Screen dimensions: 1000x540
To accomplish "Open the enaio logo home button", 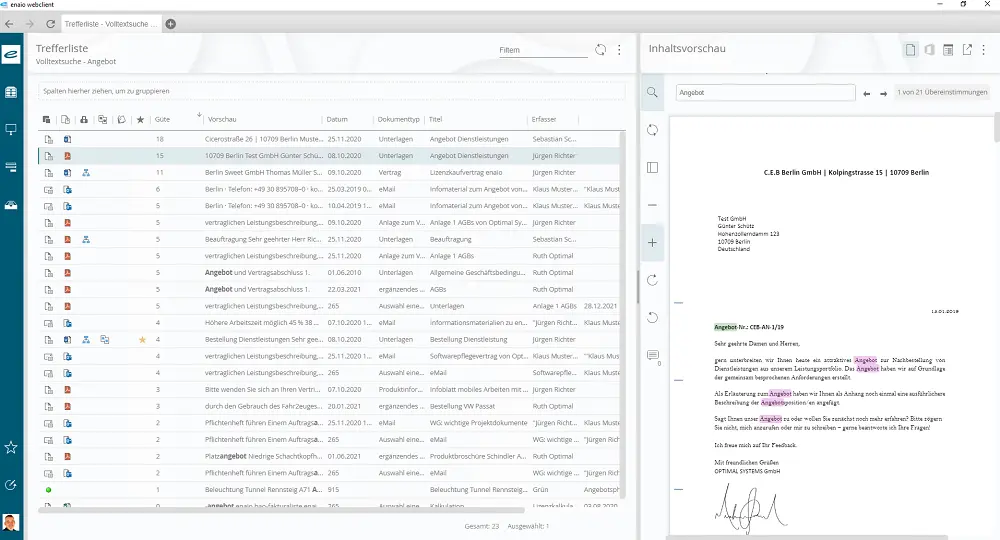I will [x=11, y=55].
